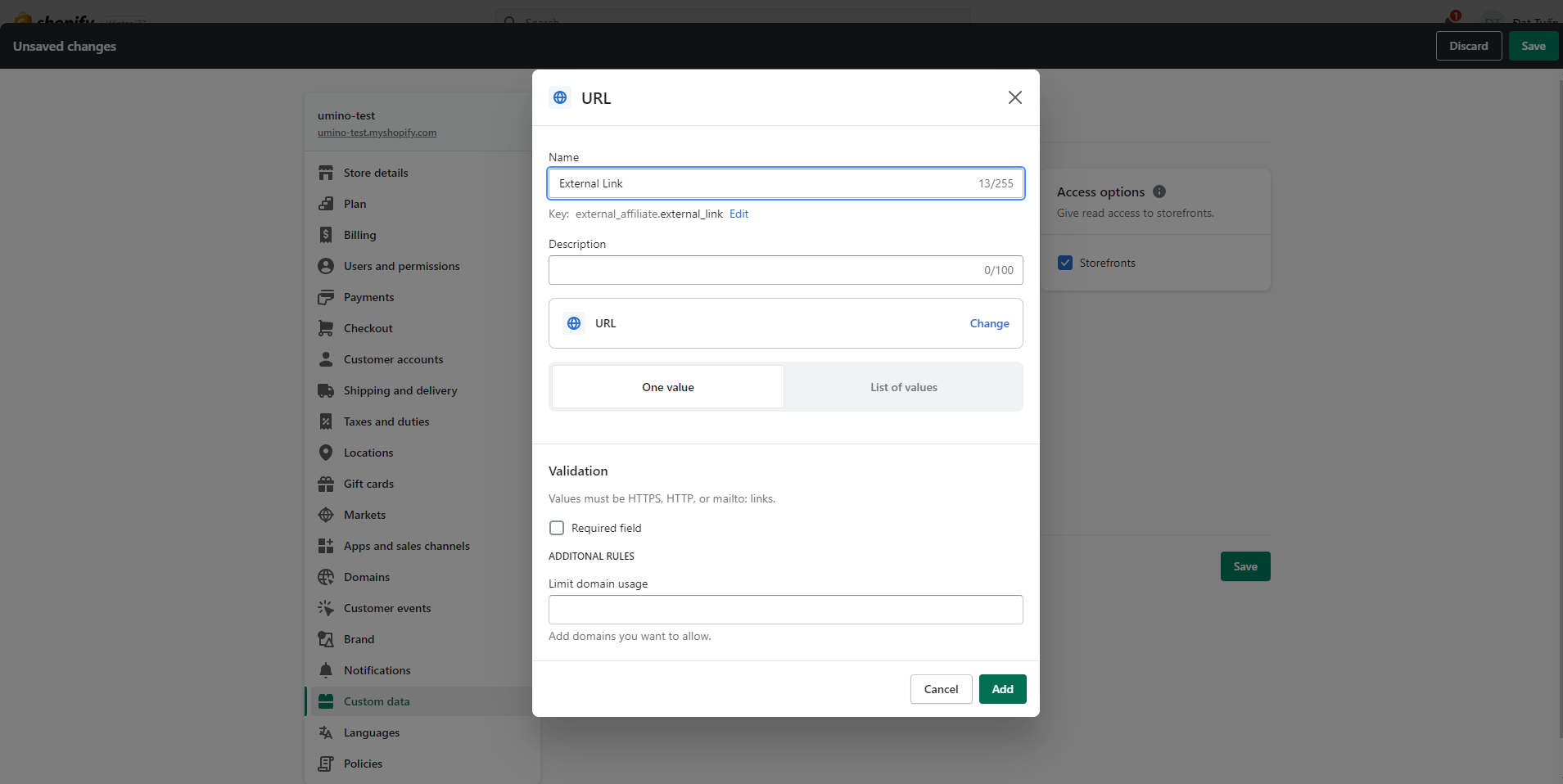
Task: Enable the Required field checkbox
Action: (x=557, y=528)
